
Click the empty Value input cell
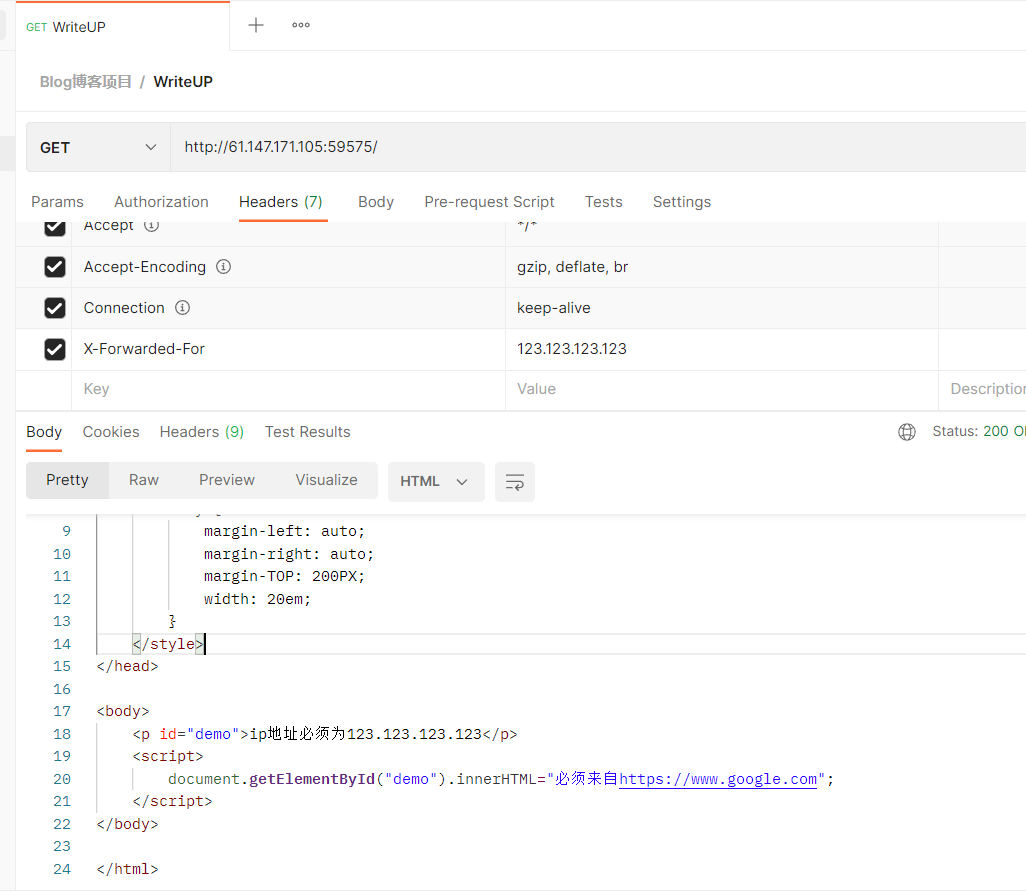coord(722,389)
